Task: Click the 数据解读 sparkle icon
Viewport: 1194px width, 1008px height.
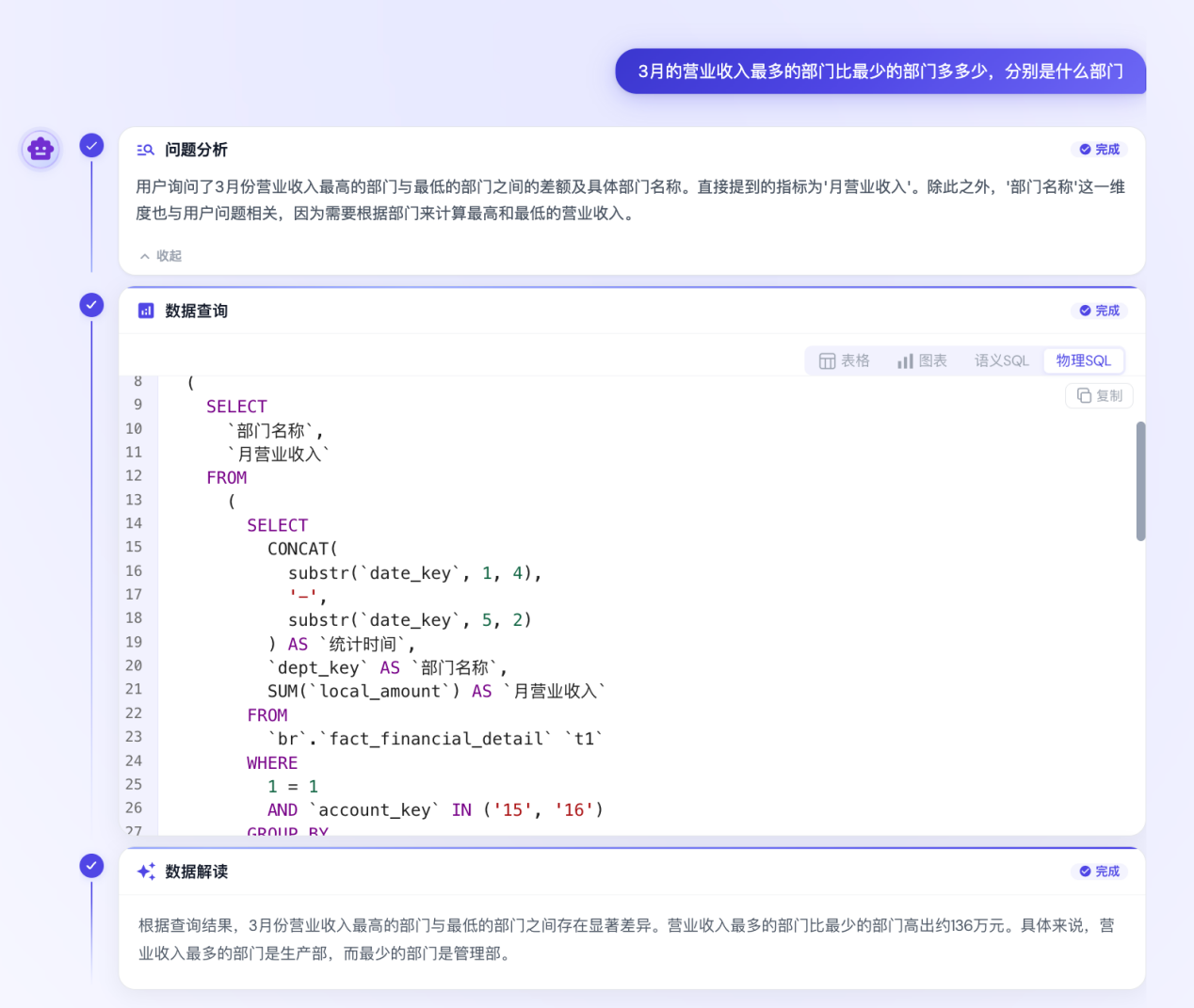Action: [x=146, y=872]
